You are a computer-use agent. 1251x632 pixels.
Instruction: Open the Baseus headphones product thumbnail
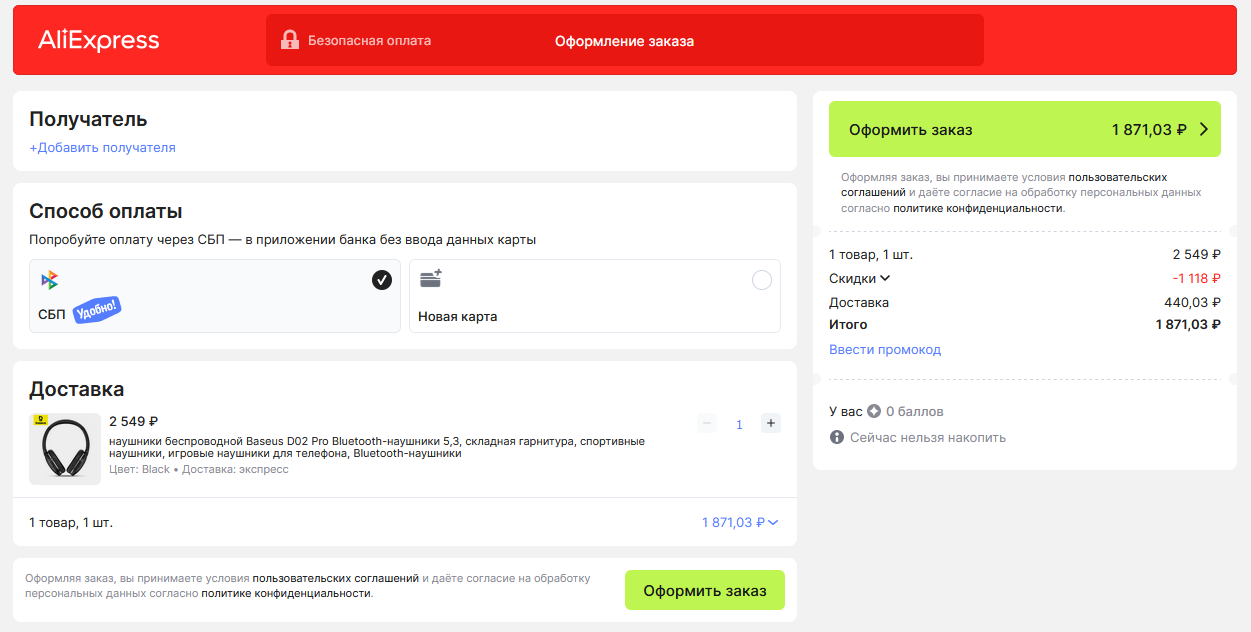tap(65, 449)
